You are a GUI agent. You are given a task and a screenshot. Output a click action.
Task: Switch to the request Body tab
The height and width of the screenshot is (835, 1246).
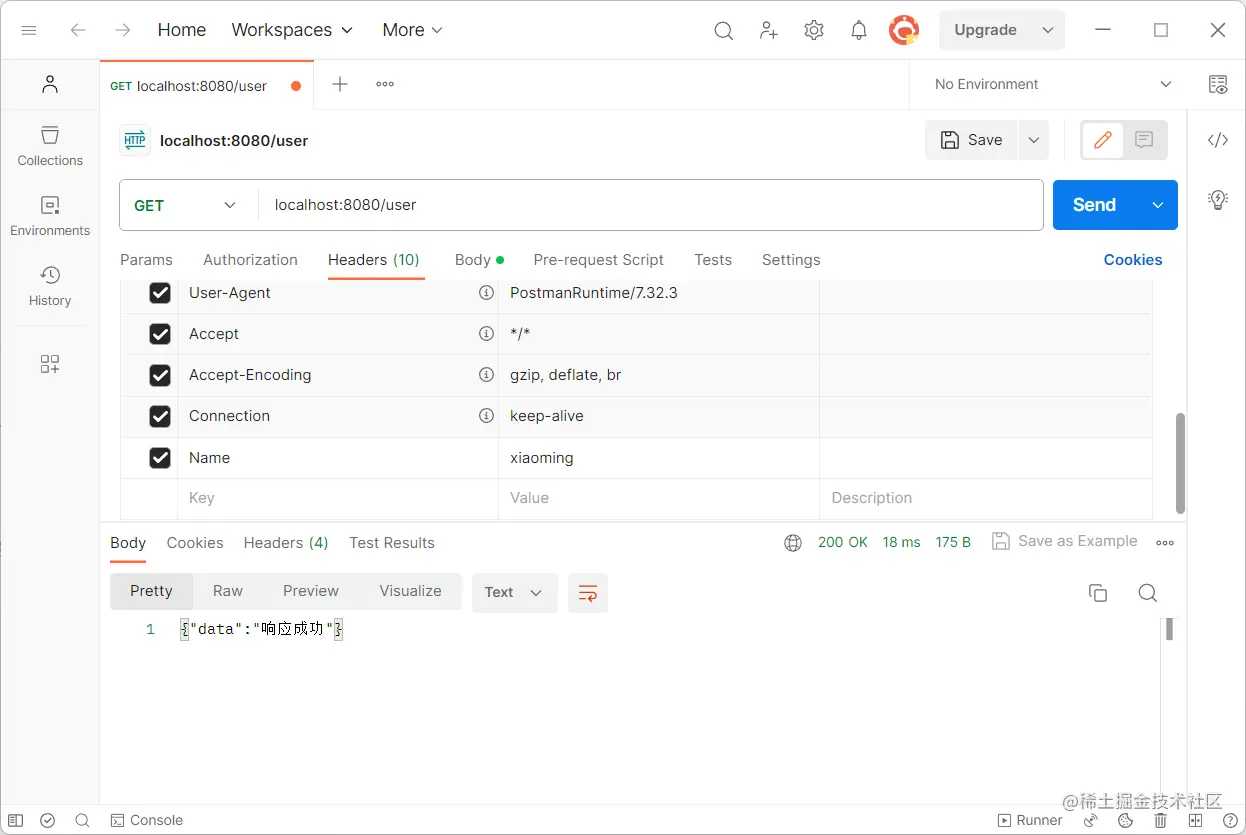click(479, 260)
